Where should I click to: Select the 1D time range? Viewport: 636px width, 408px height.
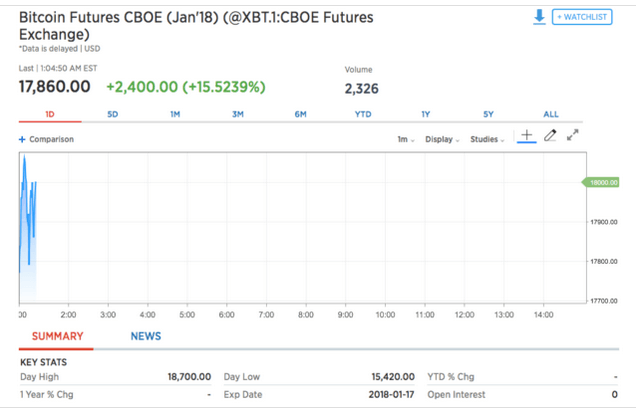coord(51,114)
